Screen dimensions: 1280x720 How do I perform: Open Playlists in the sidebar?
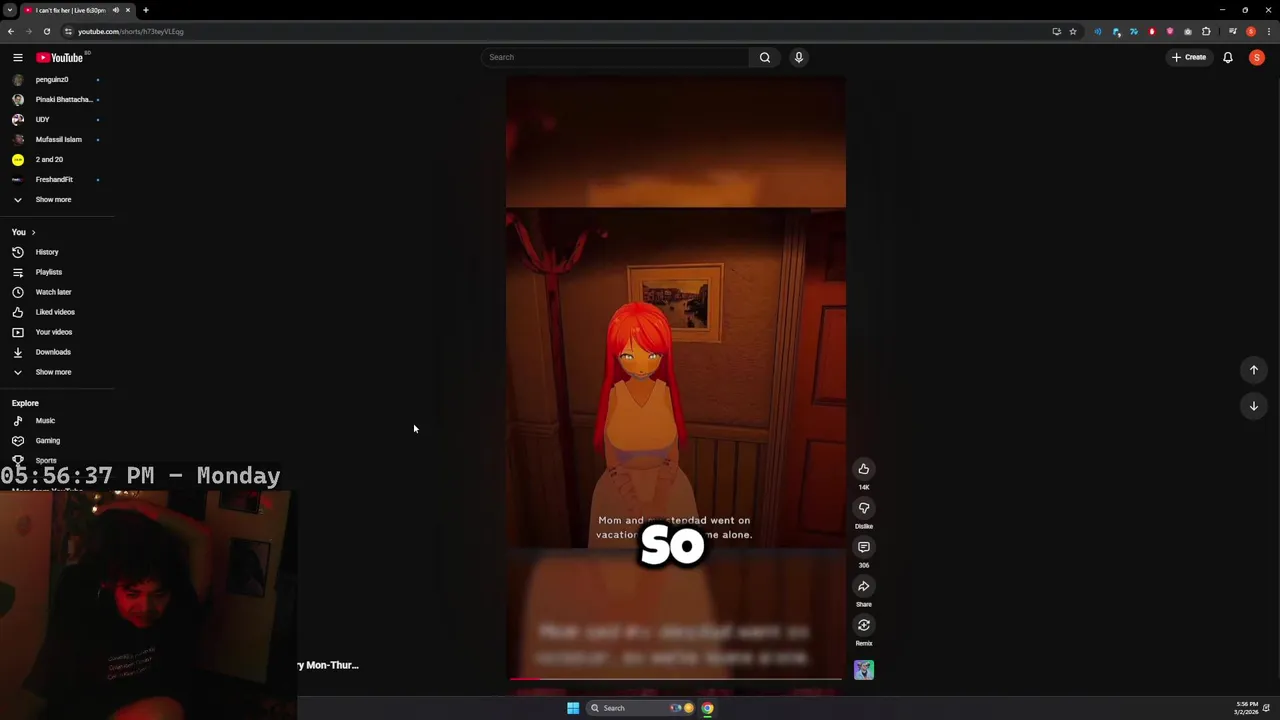48,272
